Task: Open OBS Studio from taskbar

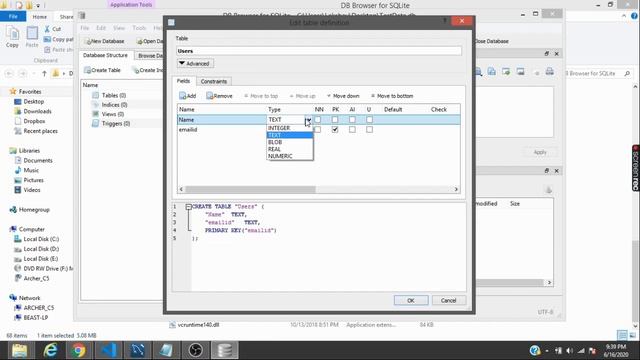Action: coord(196,350)
